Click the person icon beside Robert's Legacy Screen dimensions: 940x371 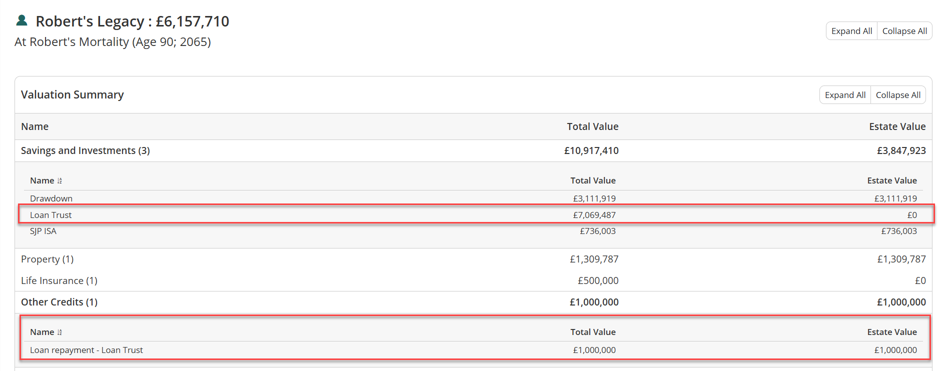[x=22, y=21]
